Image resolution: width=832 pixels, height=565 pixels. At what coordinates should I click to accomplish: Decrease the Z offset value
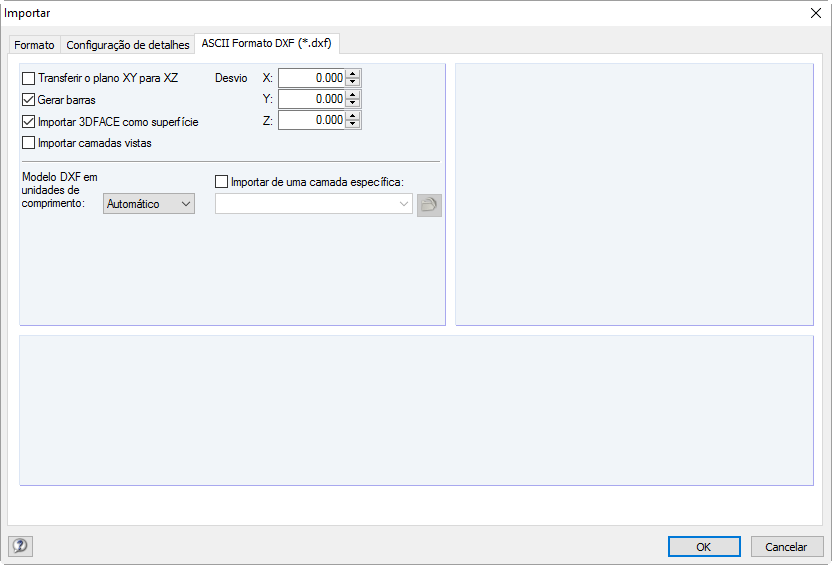[x=353, y=124]
